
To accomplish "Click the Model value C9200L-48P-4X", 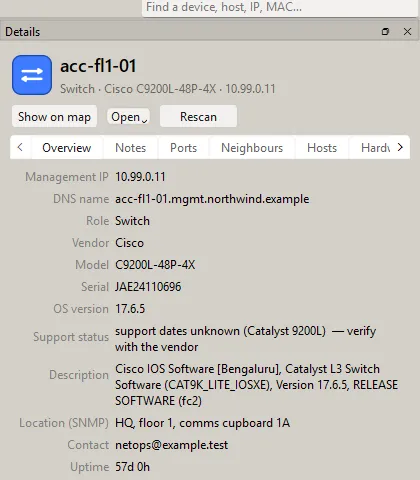I will [155, 265].
